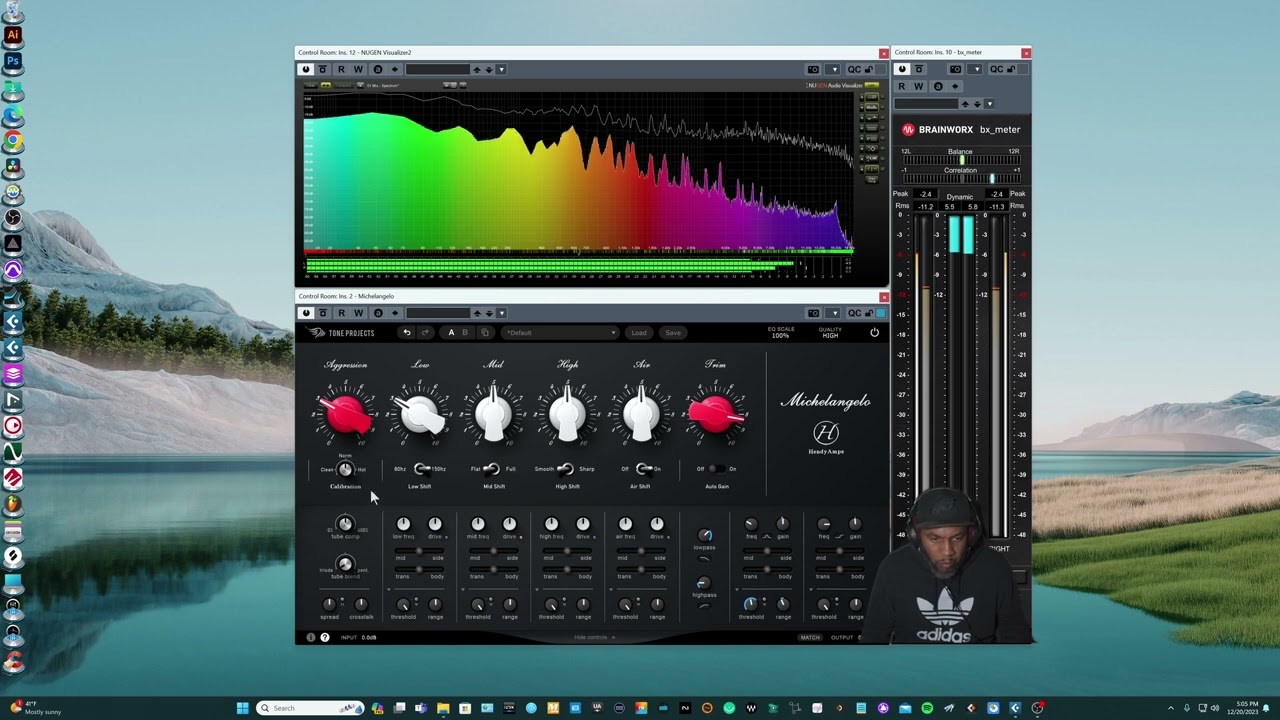
Task: Open Adobe Illustrator desktop icon
Action: click(x=13, y=34)
